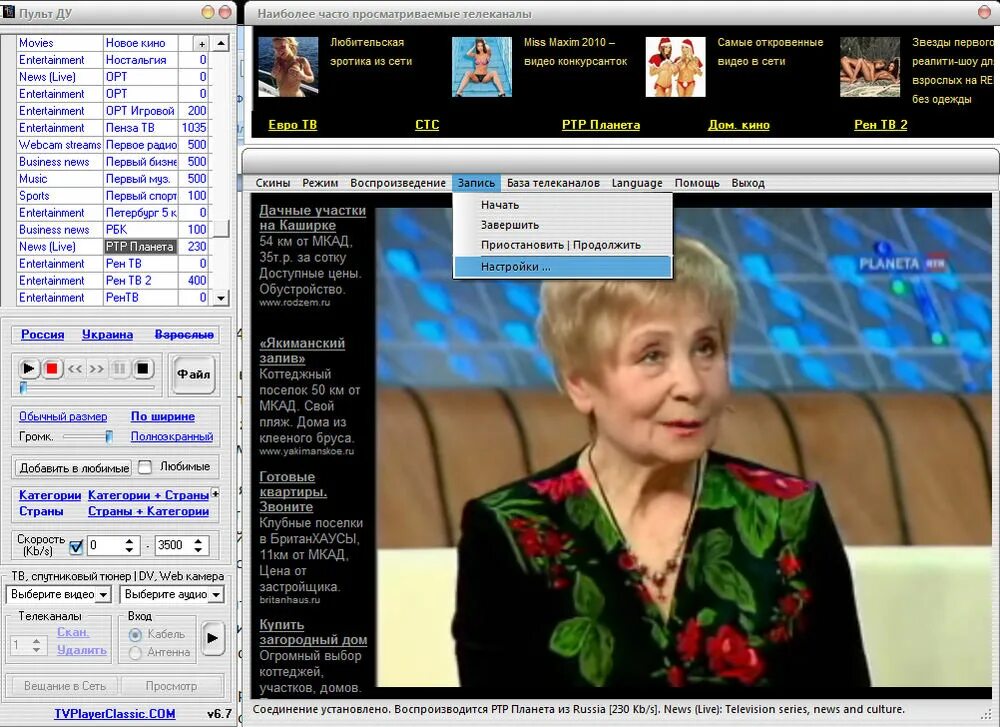Click the По ширине link

(x=163, y=416)
